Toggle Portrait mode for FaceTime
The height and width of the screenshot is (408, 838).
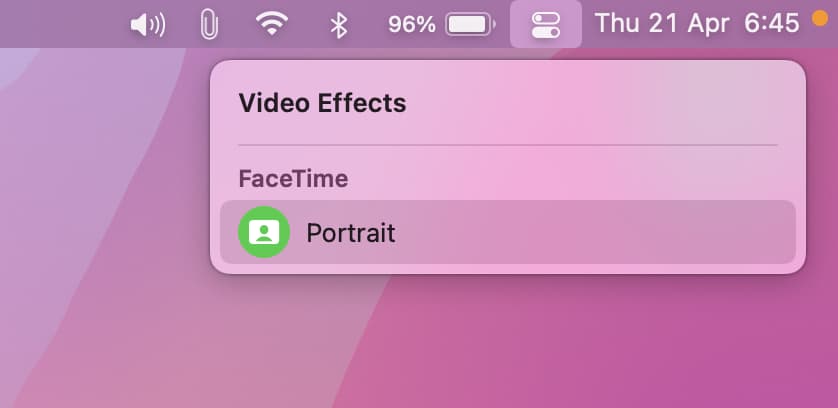click(x=508, y=232)
